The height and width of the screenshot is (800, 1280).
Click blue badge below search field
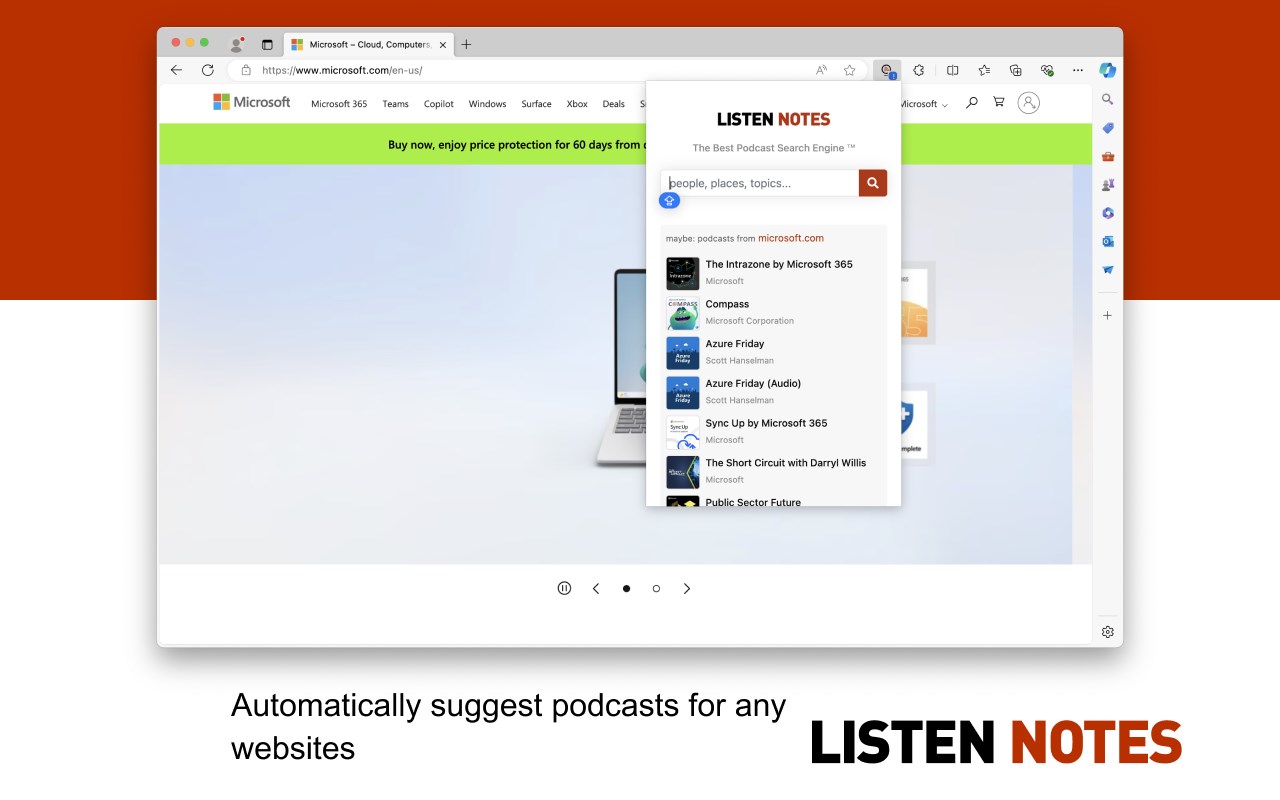point(670,201)
